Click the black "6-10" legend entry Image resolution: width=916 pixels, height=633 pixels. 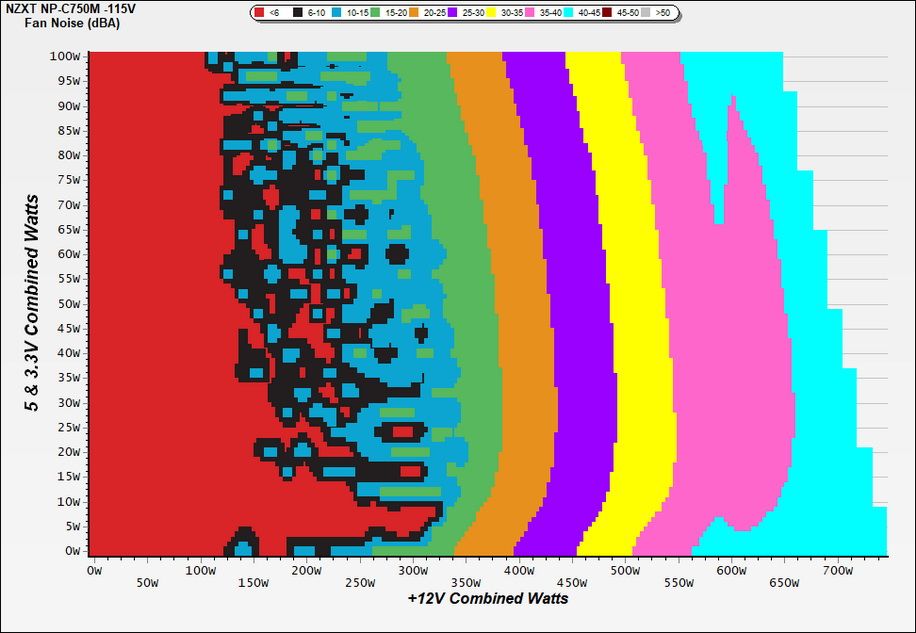(297, 10)
